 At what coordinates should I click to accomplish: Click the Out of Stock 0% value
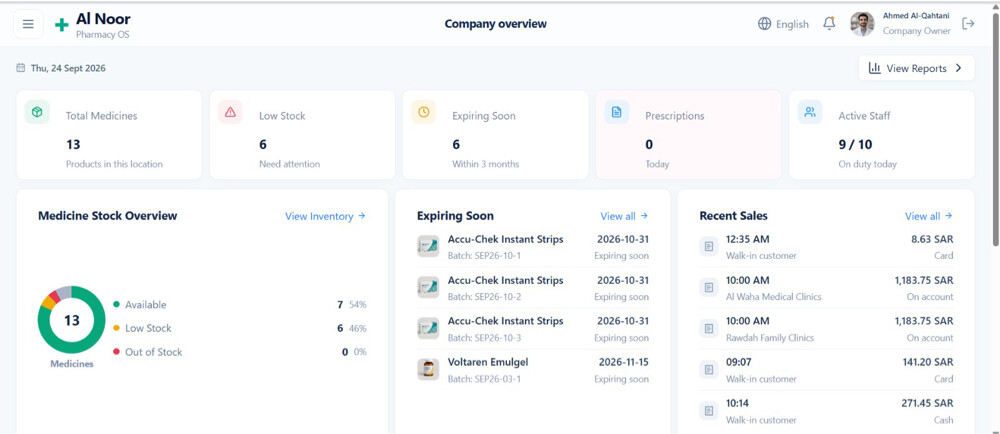pyautogui.click(x=359, y=352)
